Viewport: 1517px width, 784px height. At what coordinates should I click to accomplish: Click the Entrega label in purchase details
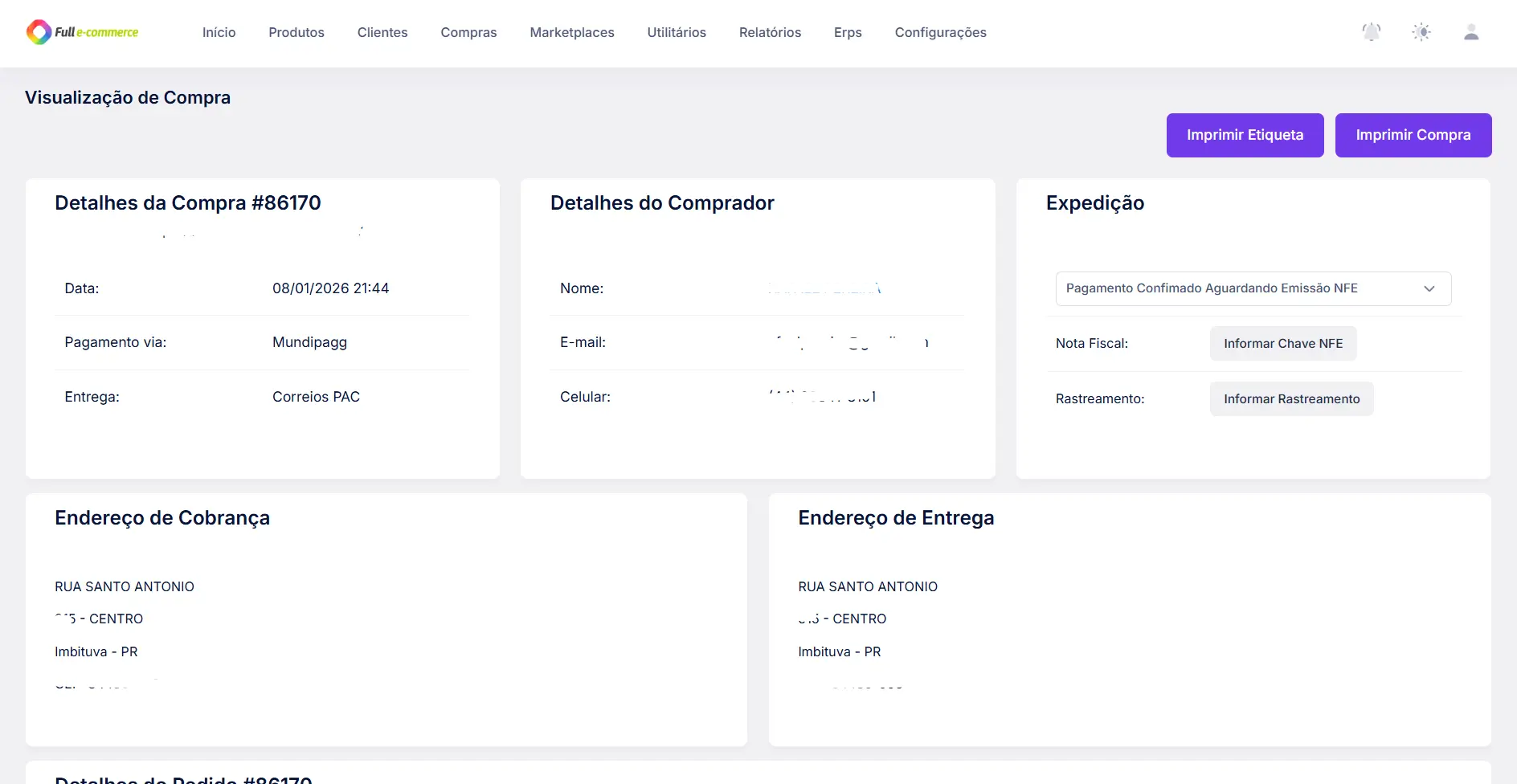coord(92,397)
